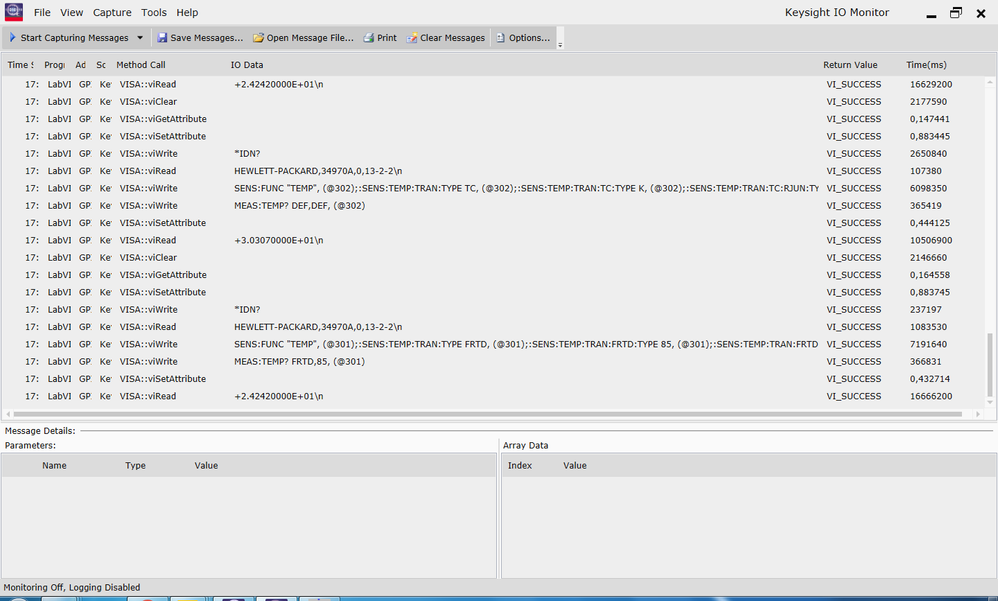Viewport: 998px width, 601px height.
Task: Select HEWLETT-PACKARD row with time 107380
Action: (494, 171)
